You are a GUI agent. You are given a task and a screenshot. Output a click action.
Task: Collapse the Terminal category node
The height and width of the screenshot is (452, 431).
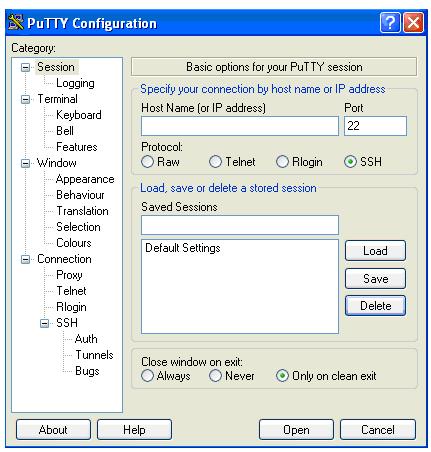[25, 99]
